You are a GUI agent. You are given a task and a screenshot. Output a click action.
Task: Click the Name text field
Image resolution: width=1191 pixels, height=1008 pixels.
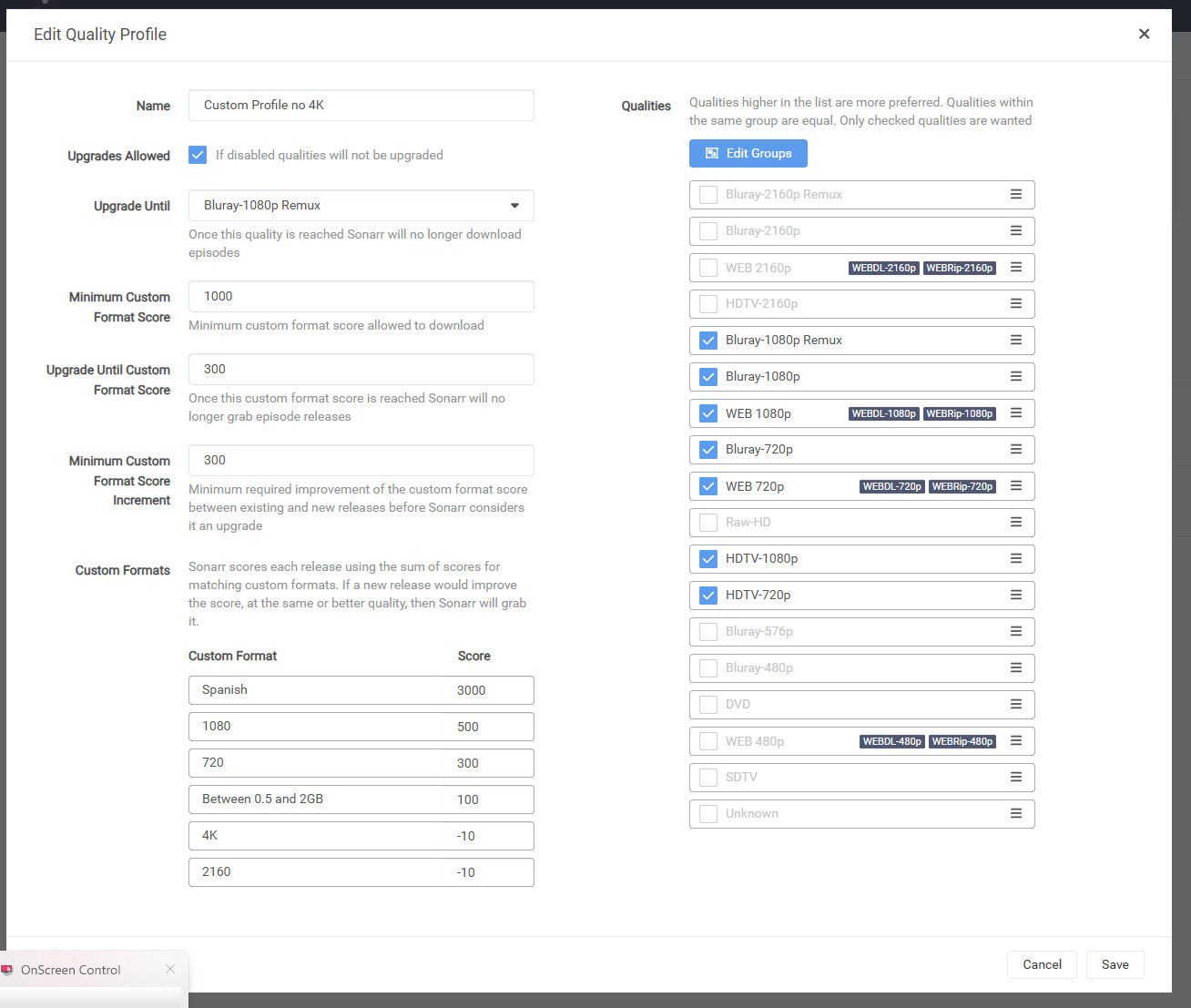(361, 105)
